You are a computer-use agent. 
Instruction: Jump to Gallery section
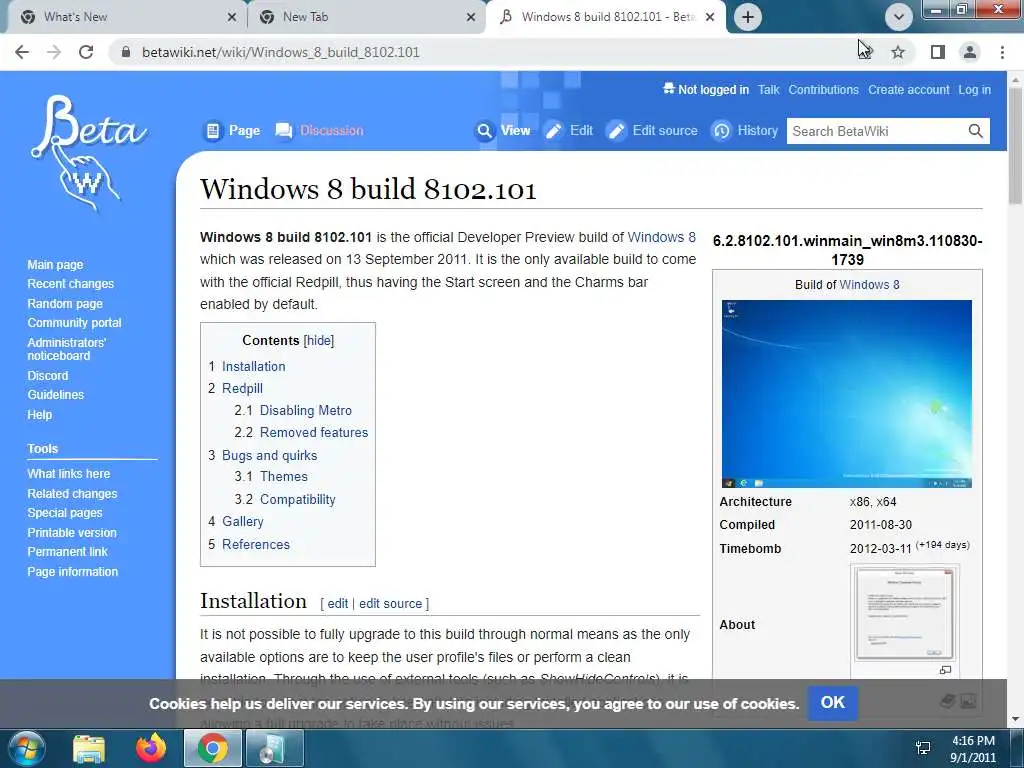click(x=243, y=521)
